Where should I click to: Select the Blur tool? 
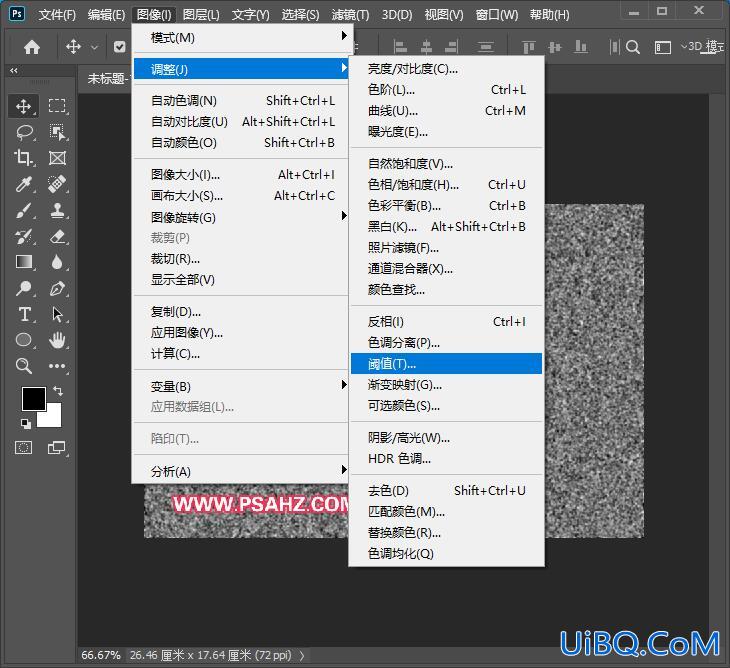[57, 262]
